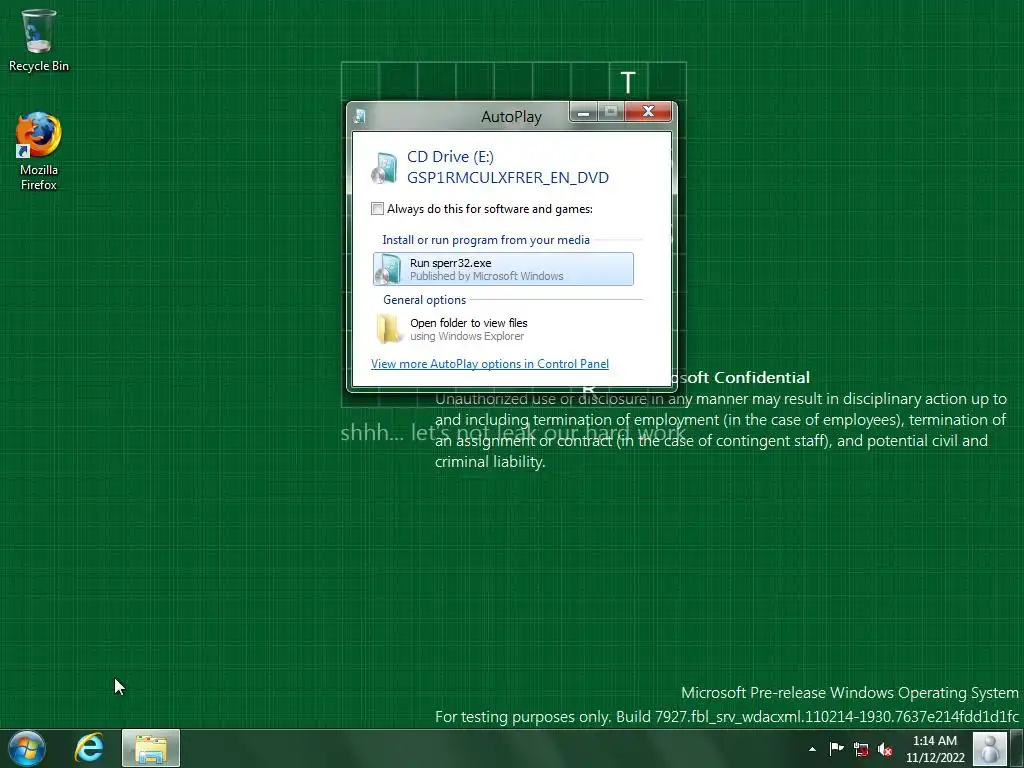Click 'Published by Microsoft Windows' text

click(487, 276)
